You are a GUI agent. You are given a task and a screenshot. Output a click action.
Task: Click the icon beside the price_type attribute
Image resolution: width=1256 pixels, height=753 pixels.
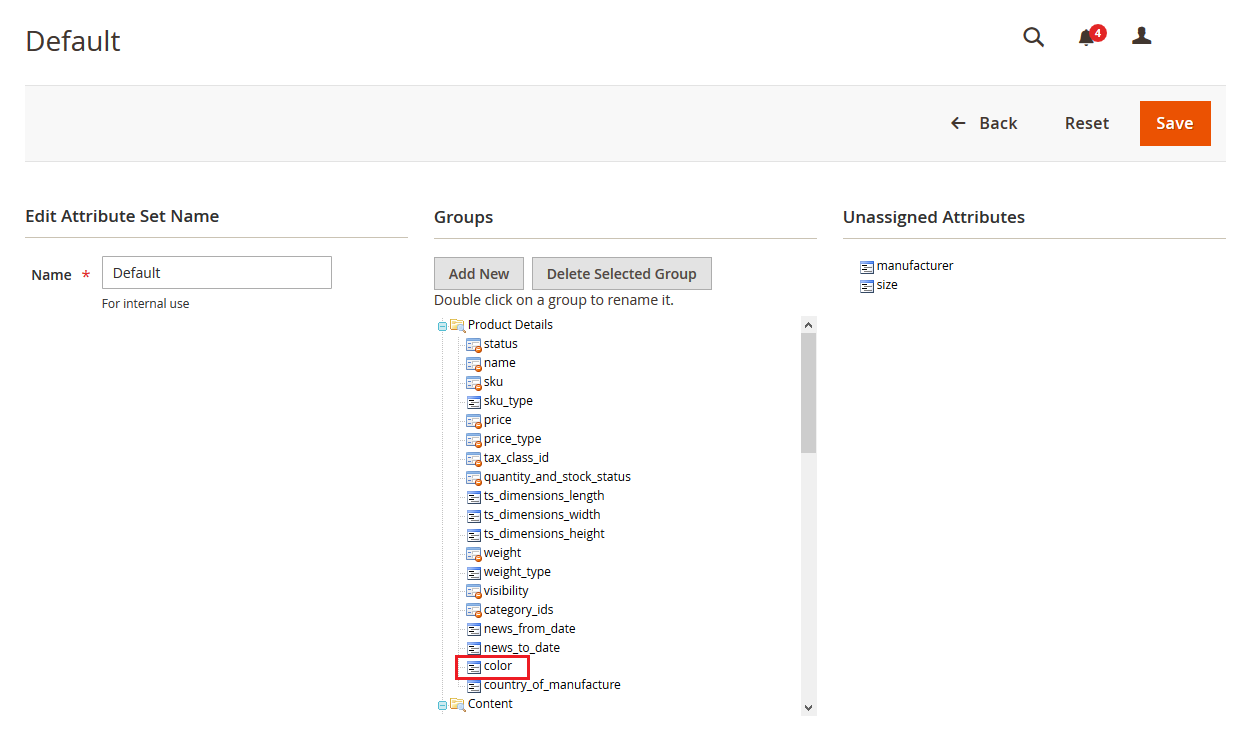pos(474,439)
